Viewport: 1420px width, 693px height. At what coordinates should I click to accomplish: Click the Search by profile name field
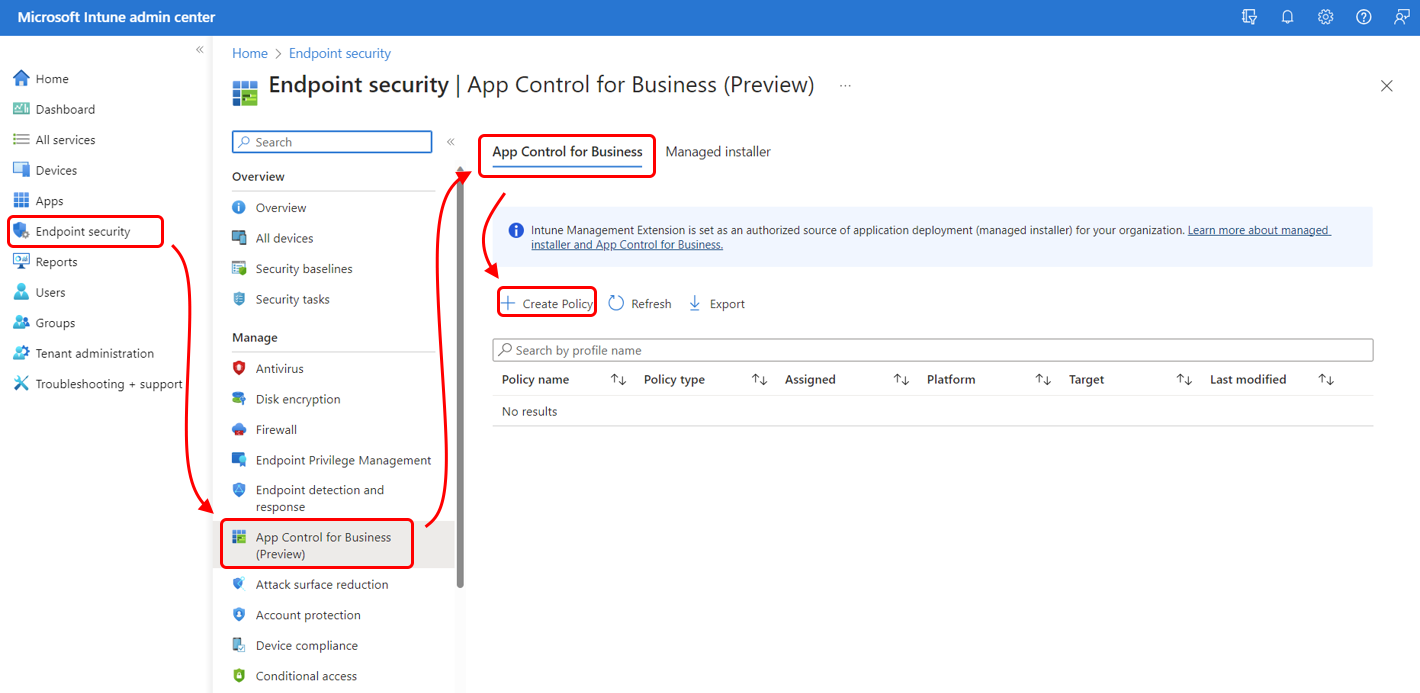tap(932, 350)
